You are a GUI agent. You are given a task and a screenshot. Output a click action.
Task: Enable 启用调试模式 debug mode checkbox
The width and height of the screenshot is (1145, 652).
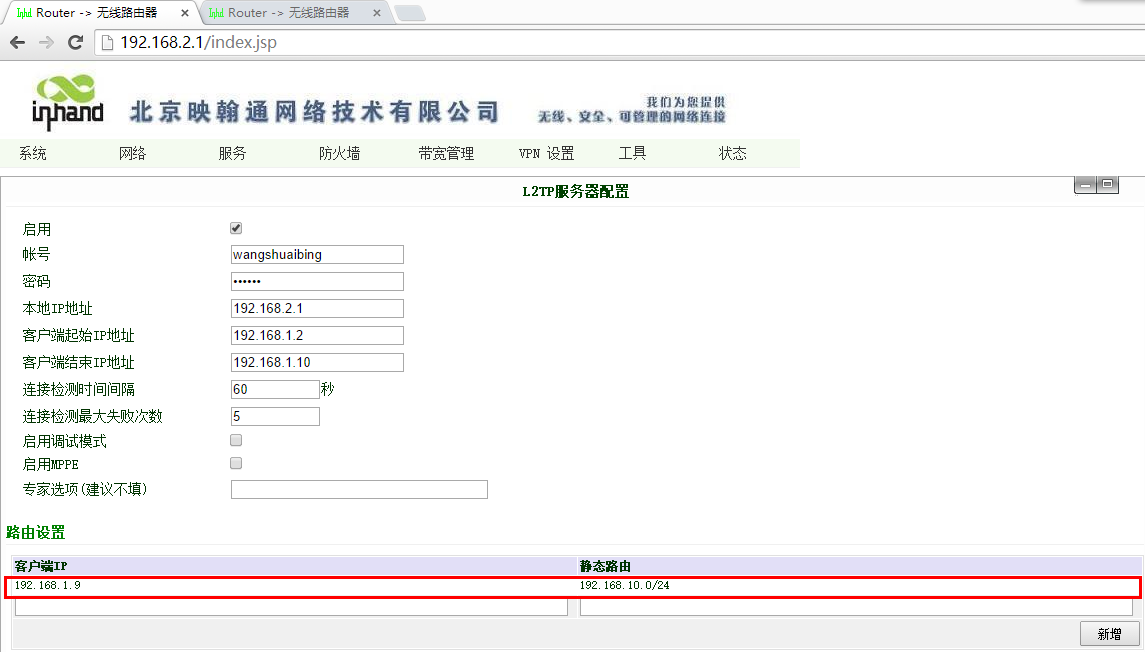click(x=236, y=440)
